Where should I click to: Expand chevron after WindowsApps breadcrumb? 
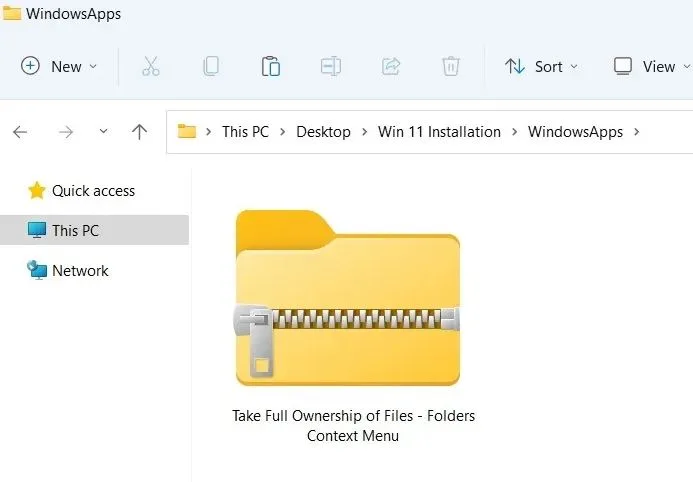coord(636,132)
